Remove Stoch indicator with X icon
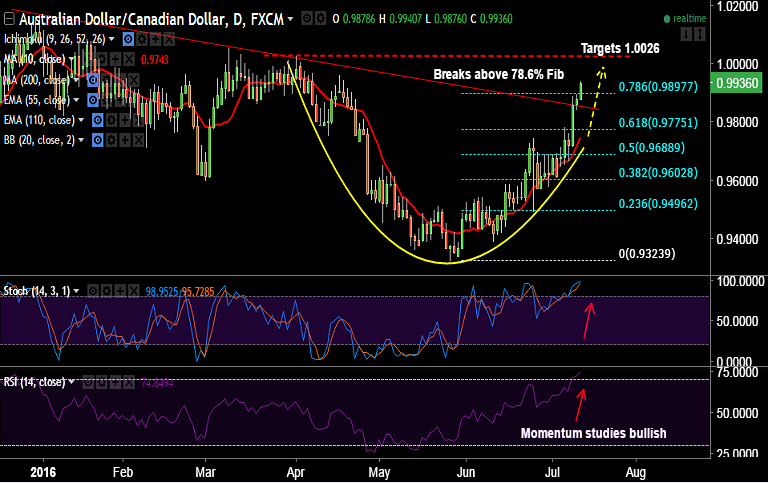This screenshot has width=768, height=483. (x=133, y=291)
